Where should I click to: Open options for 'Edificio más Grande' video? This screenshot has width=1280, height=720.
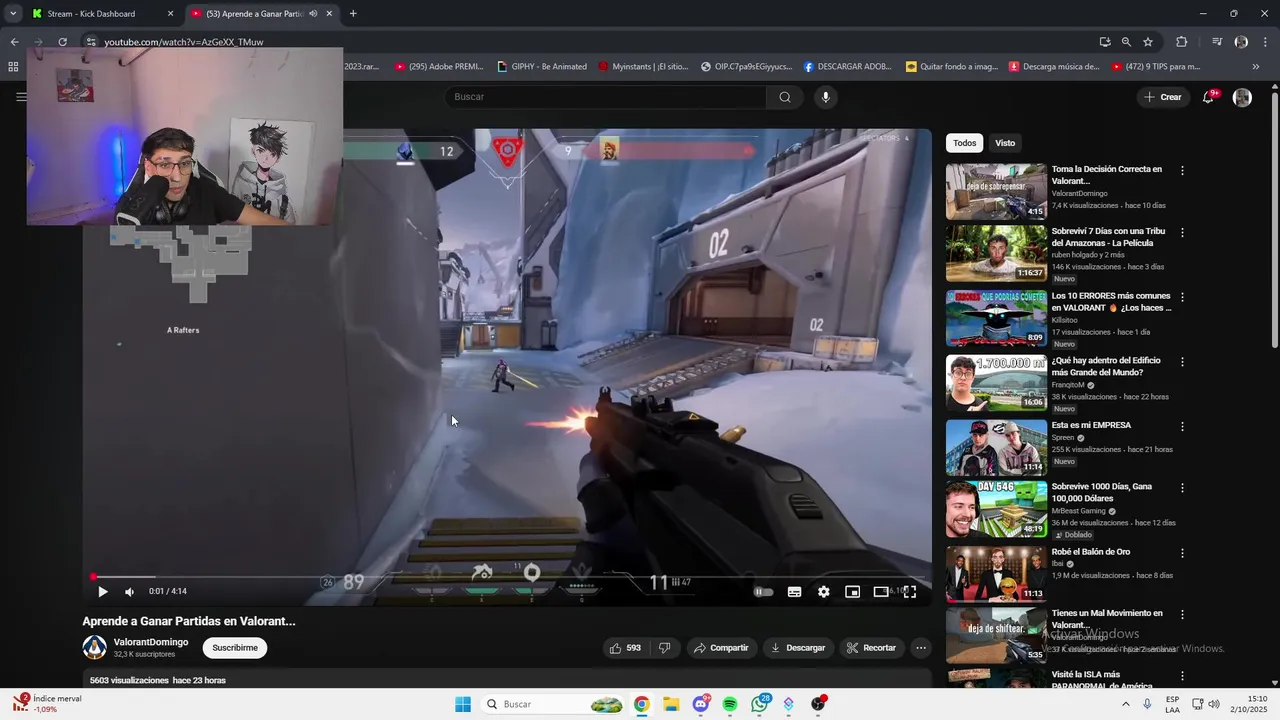point(1182,362)
